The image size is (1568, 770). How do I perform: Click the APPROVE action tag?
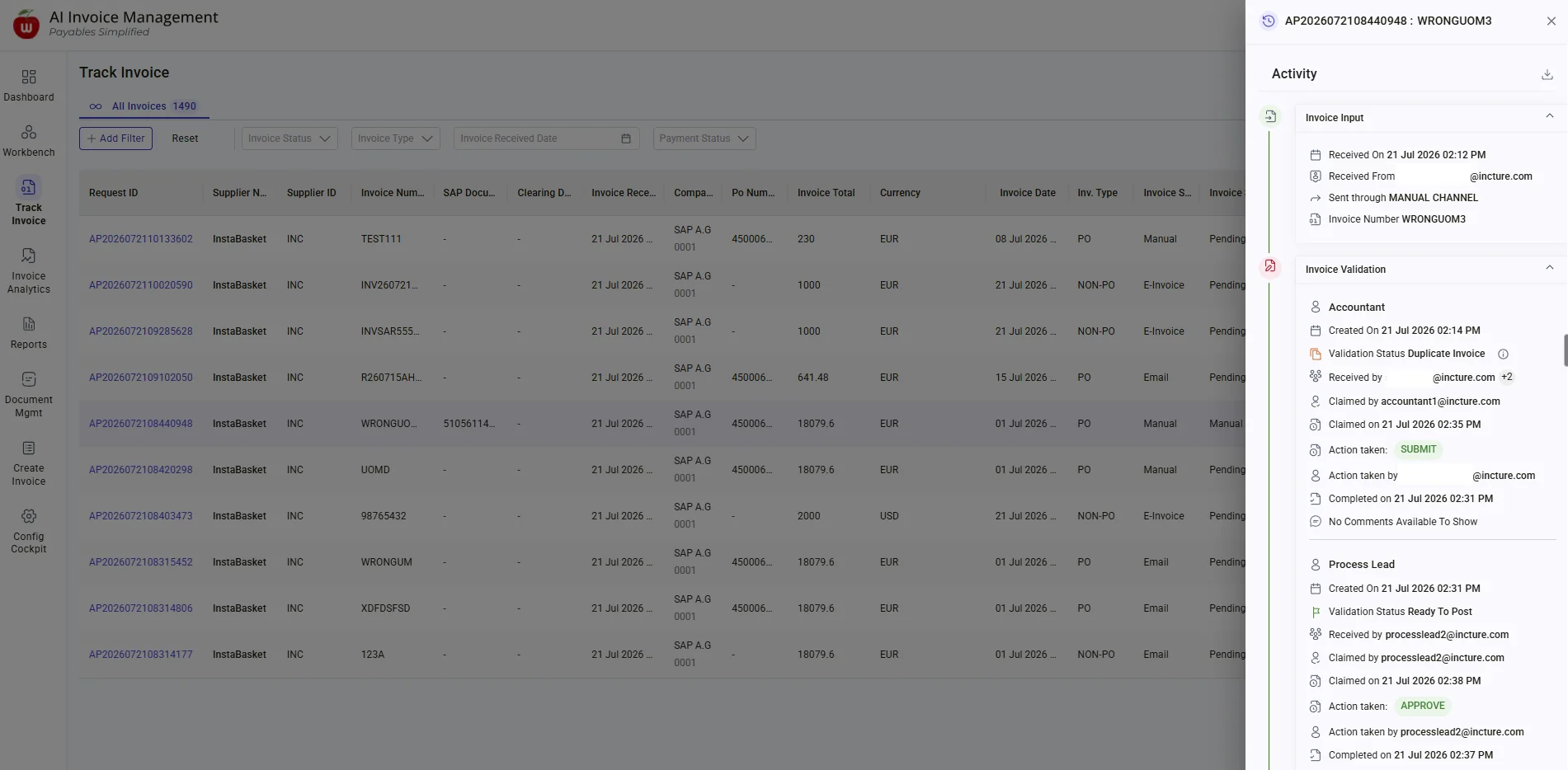(1423, 707)
